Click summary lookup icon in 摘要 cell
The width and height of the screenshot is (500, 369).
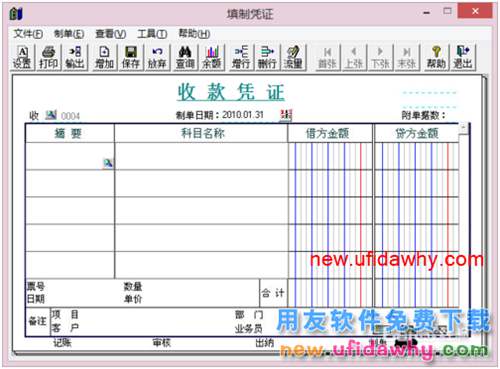click(108, 163)
